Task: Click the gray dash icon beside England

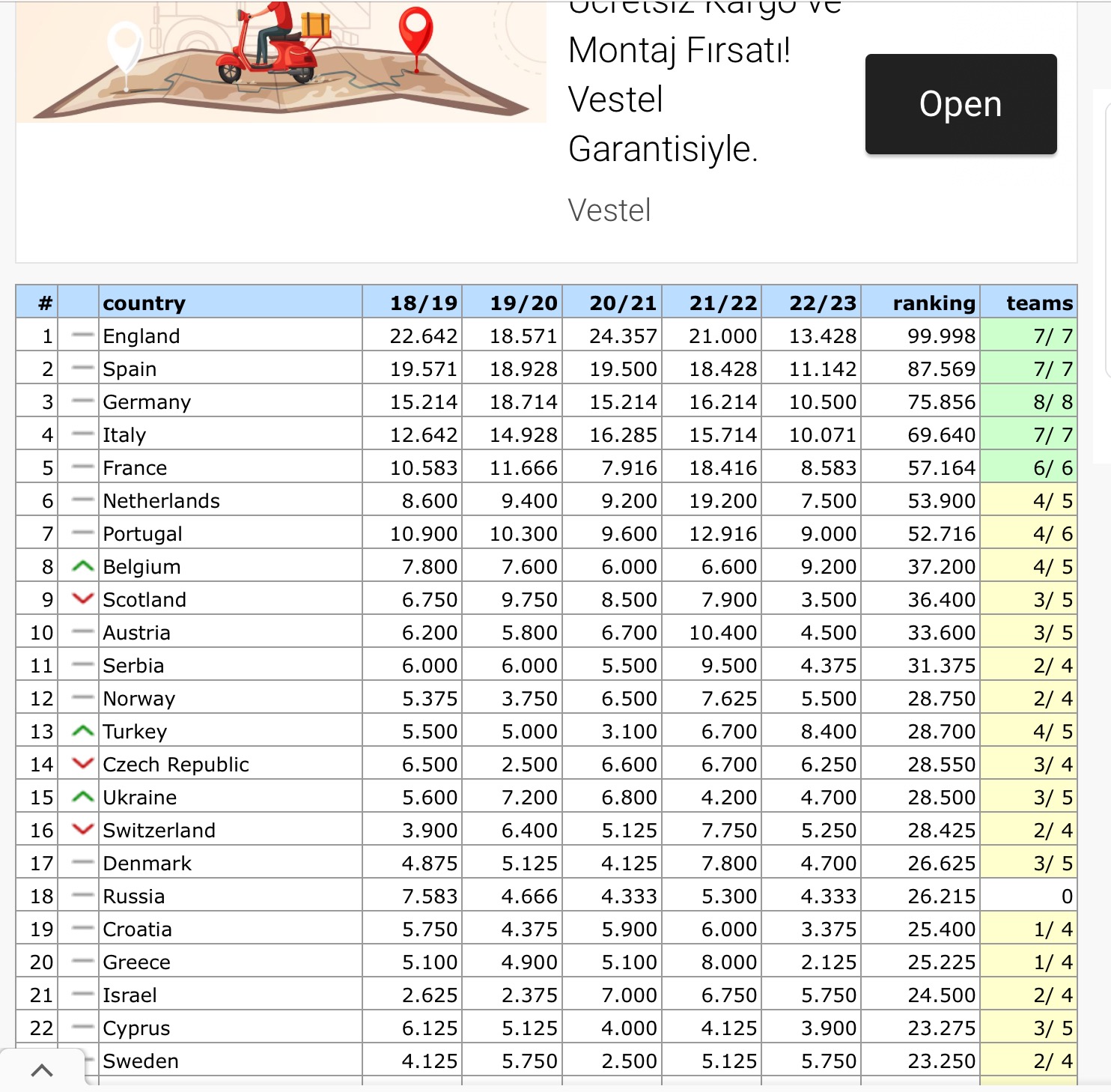Action: coord(82,336)
